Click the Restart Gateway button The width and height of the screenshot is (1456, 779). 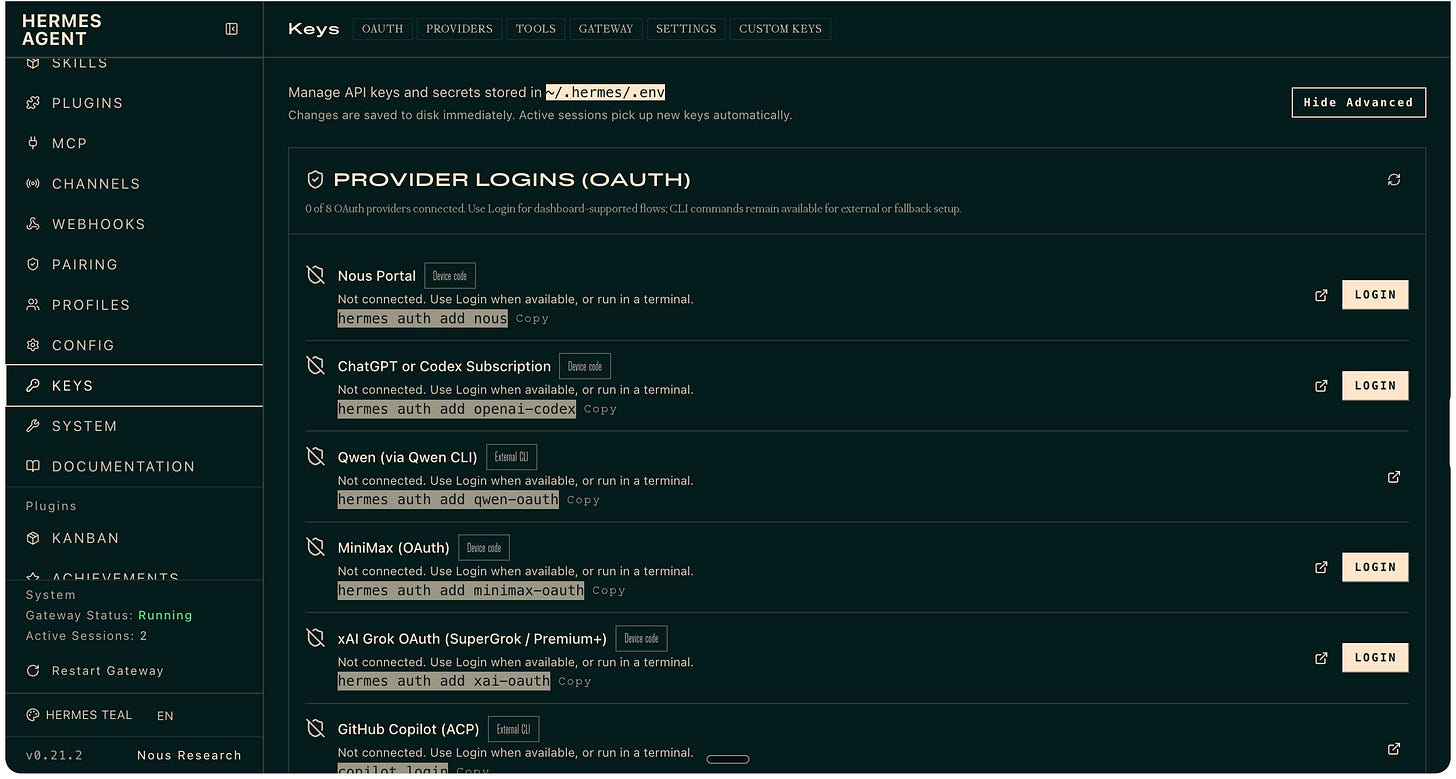click(x=95, y=671)
